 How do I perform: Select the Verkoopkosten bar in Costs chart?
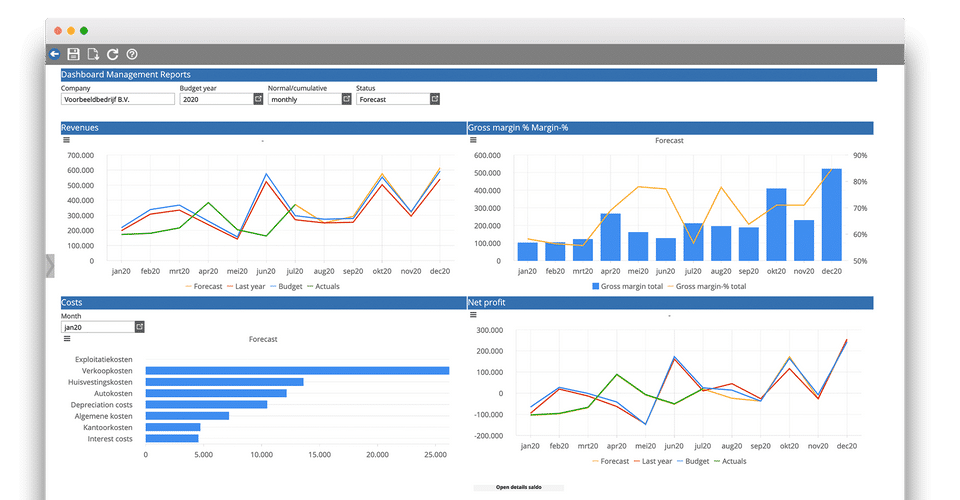298,371
